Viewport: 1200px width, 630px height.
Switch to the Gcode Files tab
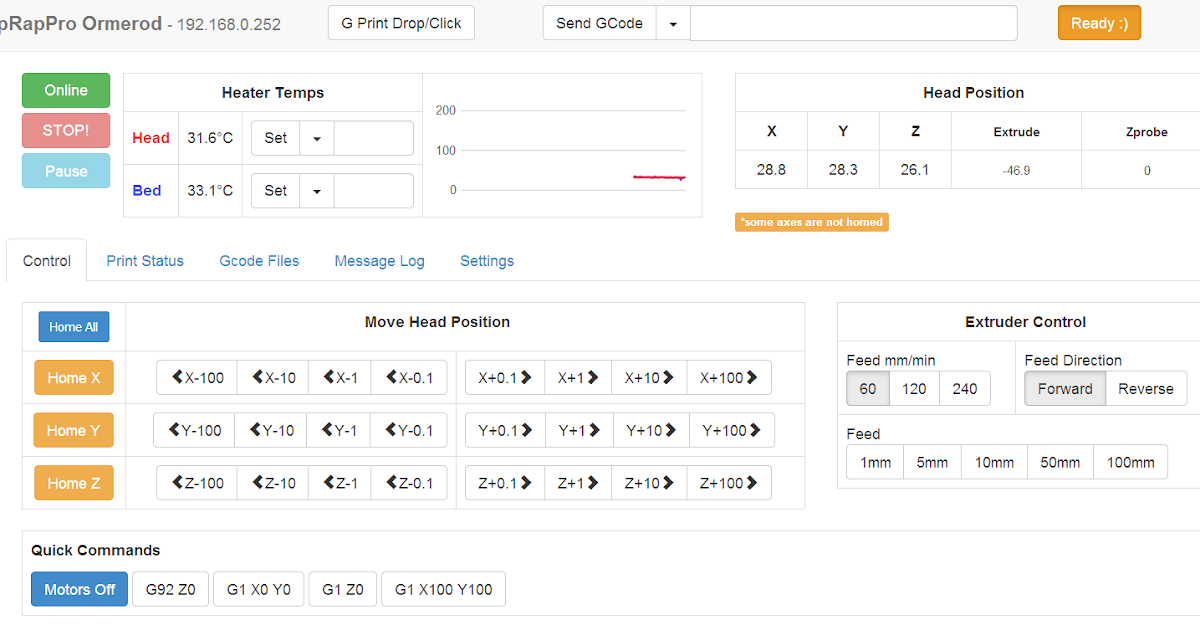point(259,260)
